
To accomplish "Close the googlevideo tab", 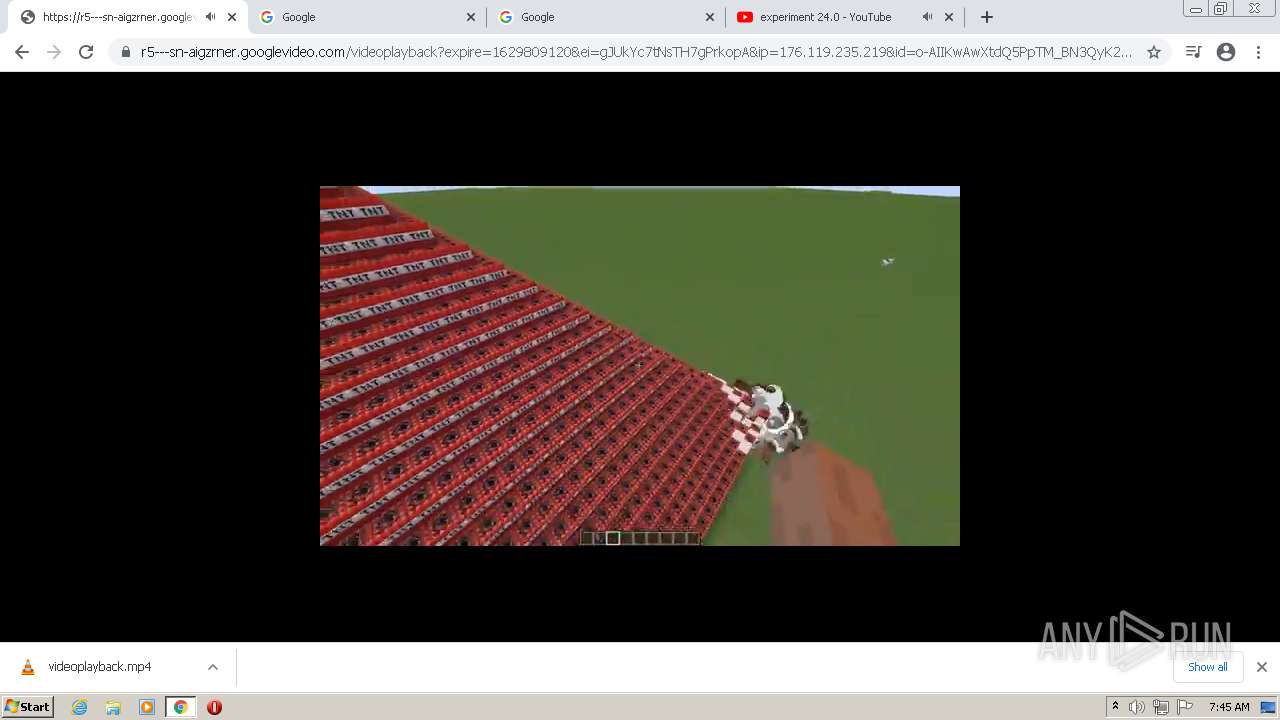I will (x=232, y=17).
